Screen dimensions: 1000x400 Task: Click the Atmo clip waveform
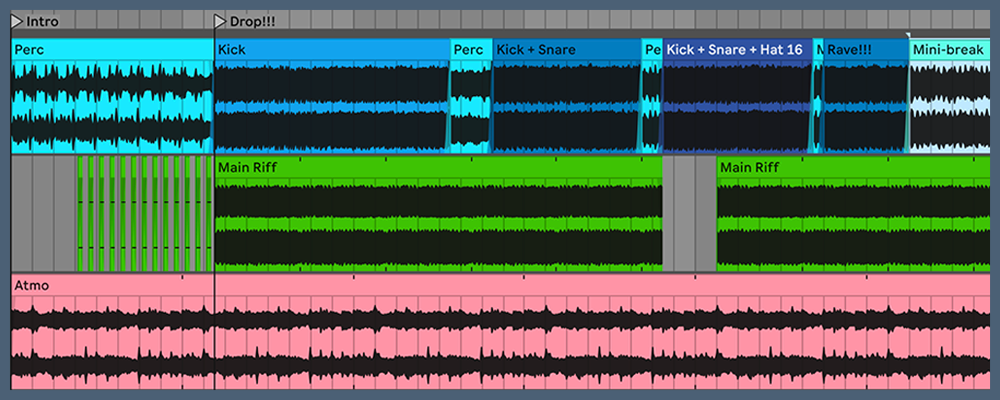coord(501,343)
